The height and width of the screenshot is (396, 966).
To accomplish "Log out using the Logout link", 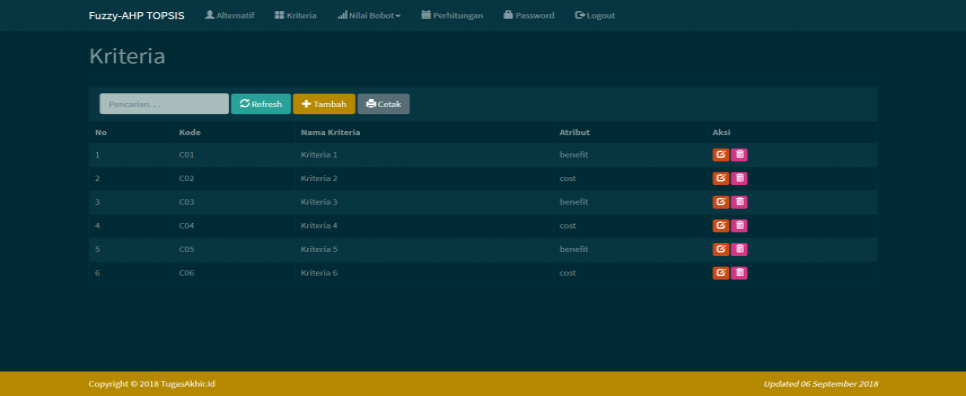I will coord(595,15).
